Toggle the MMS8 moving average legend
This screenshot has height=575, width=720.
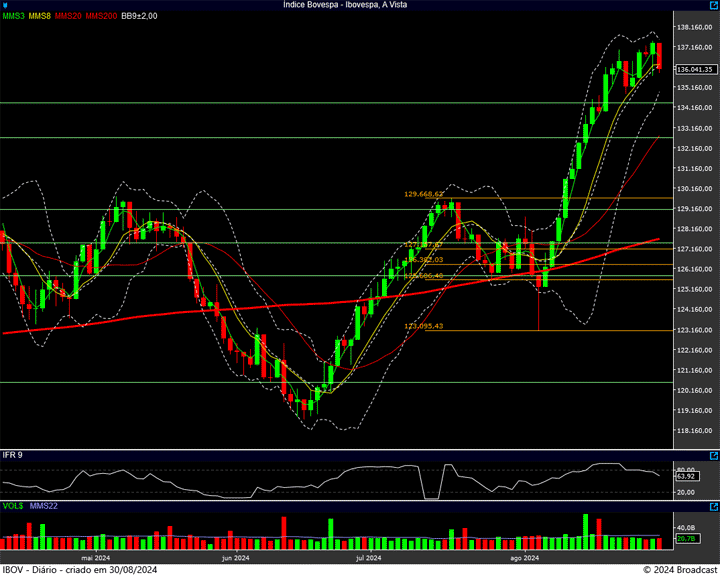[x=41, y=16]
